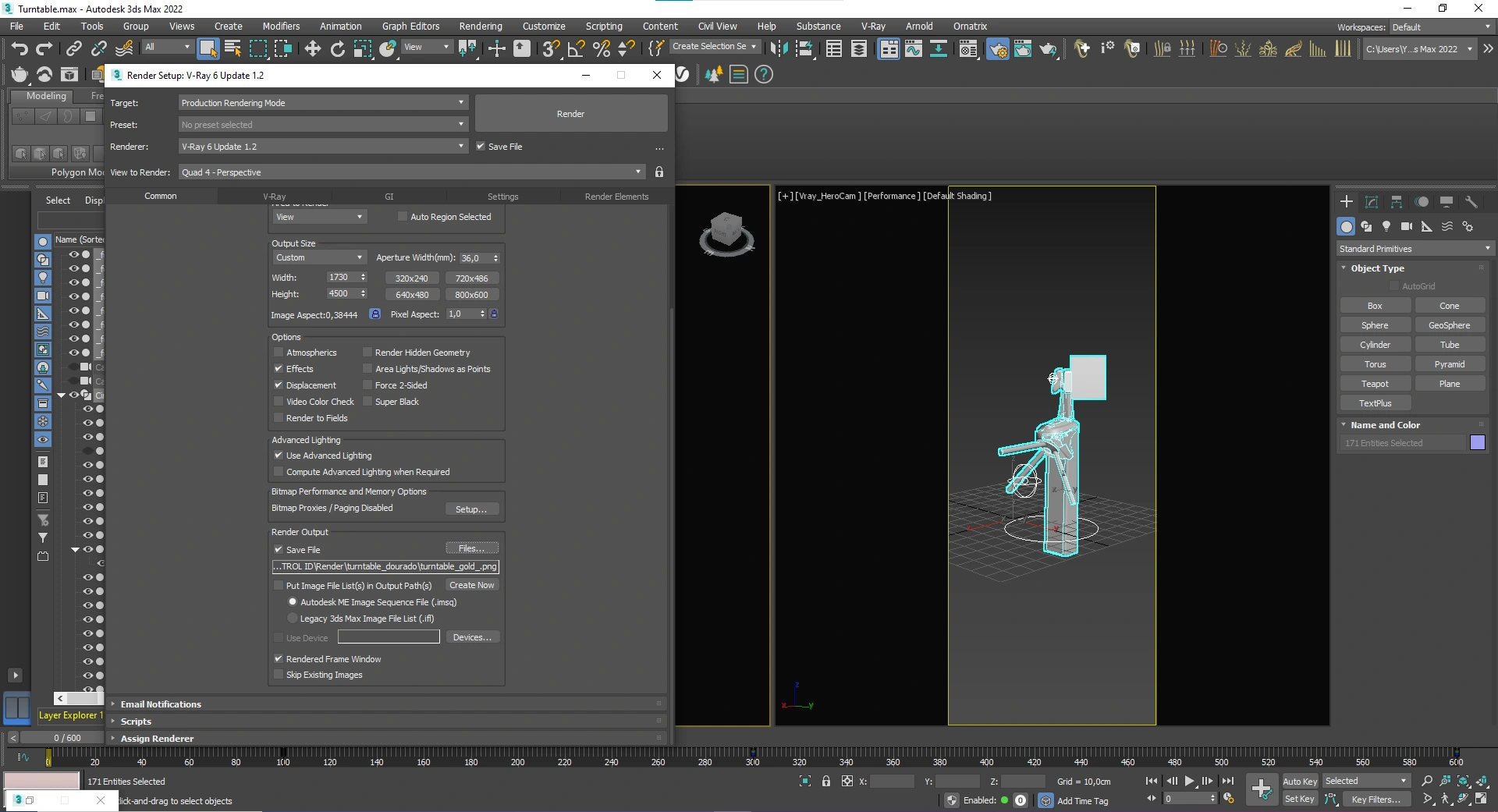Open the Output Size Custom dropdown
The width and height of the screenshot is (1498, 812).
[x=319, y=257]
